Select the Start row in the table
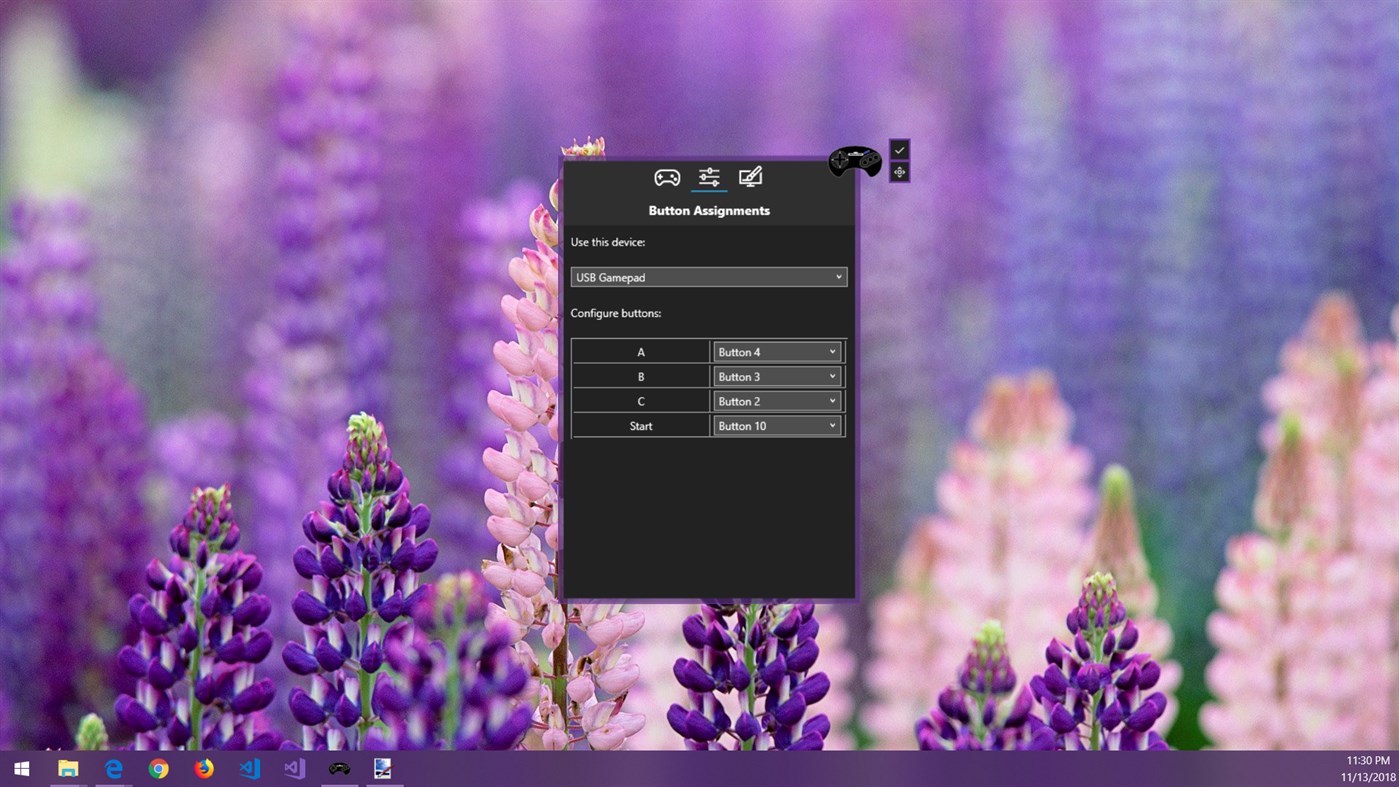 (x=640, y=425)
